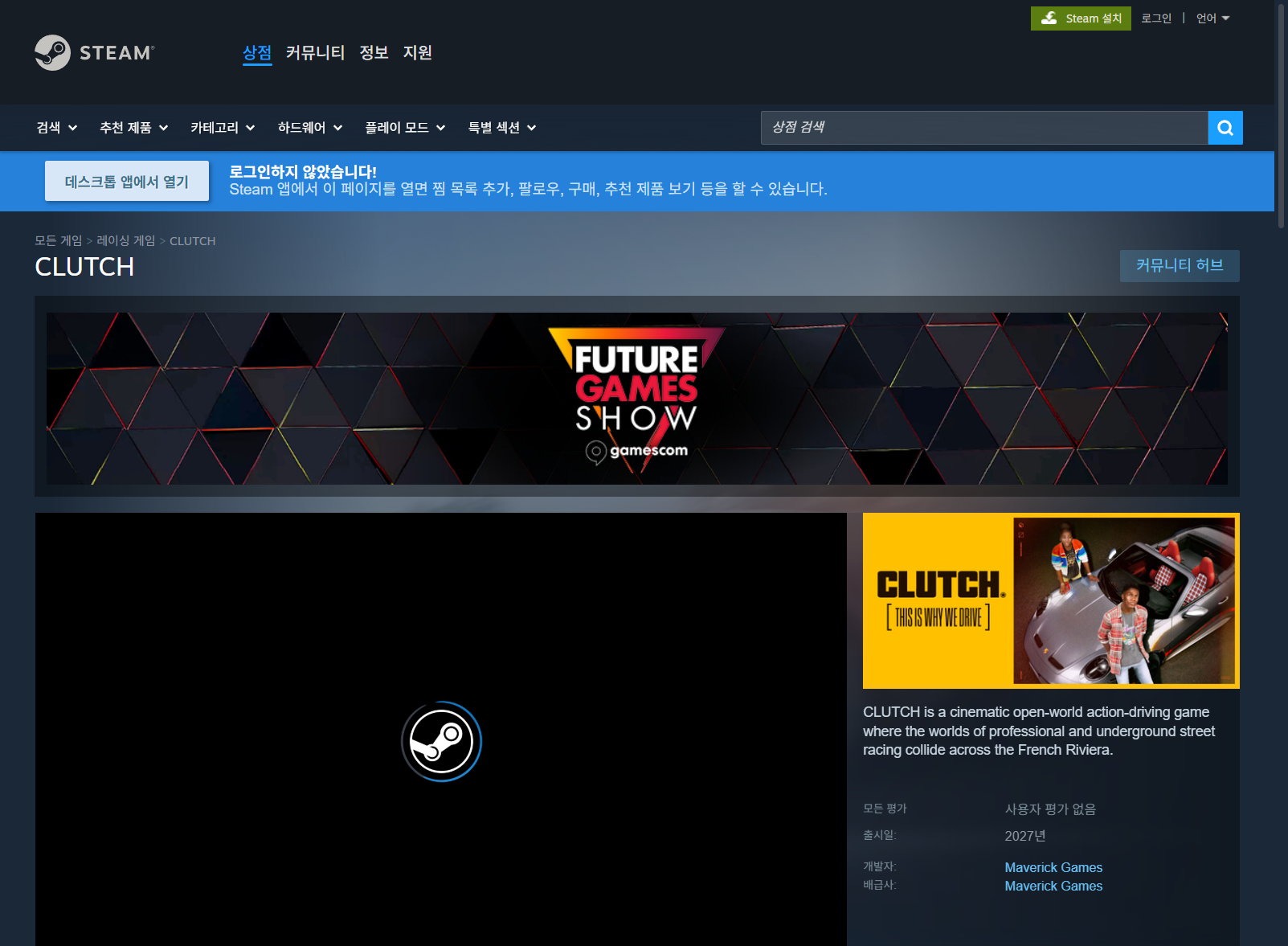
Task: Expand the 플레이 모드 dropdown
Action: (x=405, y=128)
